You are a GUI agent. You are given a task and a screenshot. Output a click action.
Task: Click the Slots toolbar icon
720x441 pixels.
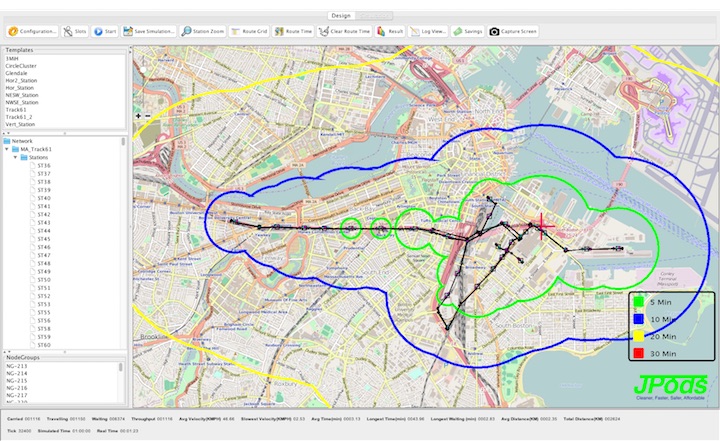75,31
